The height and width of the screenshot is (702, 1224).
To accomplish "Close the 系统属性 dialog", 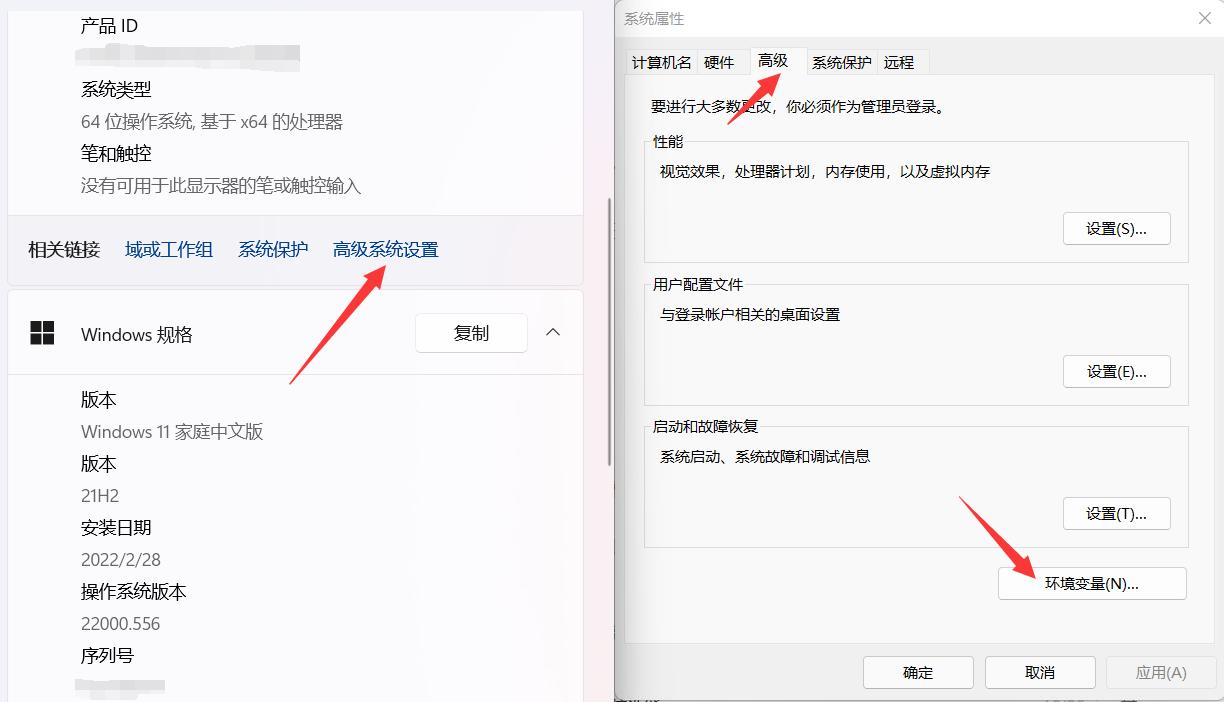I will tap(1203, 18).
